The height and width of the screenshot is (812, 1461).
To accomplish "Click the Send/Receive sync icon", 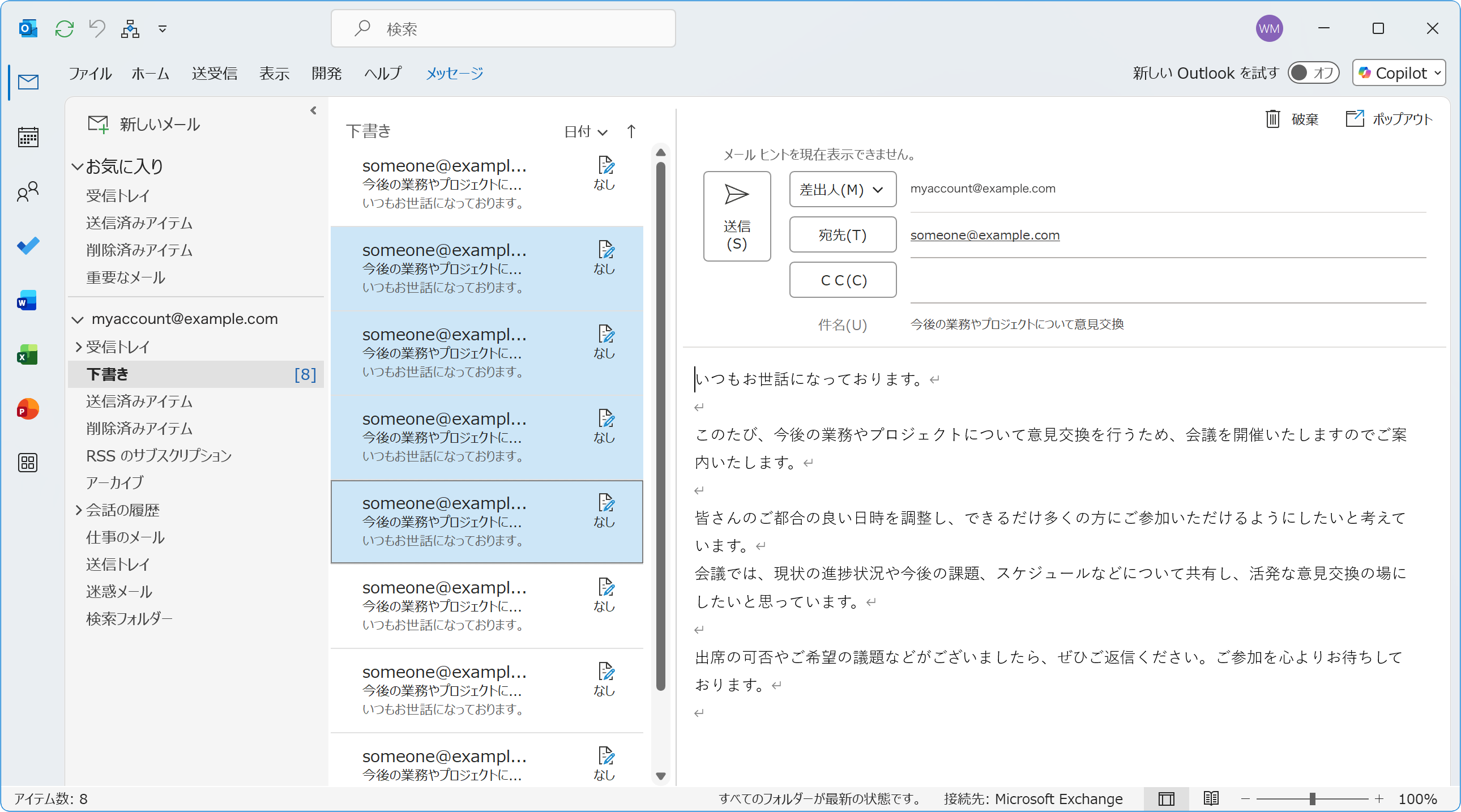I will (x=64, y=28).
